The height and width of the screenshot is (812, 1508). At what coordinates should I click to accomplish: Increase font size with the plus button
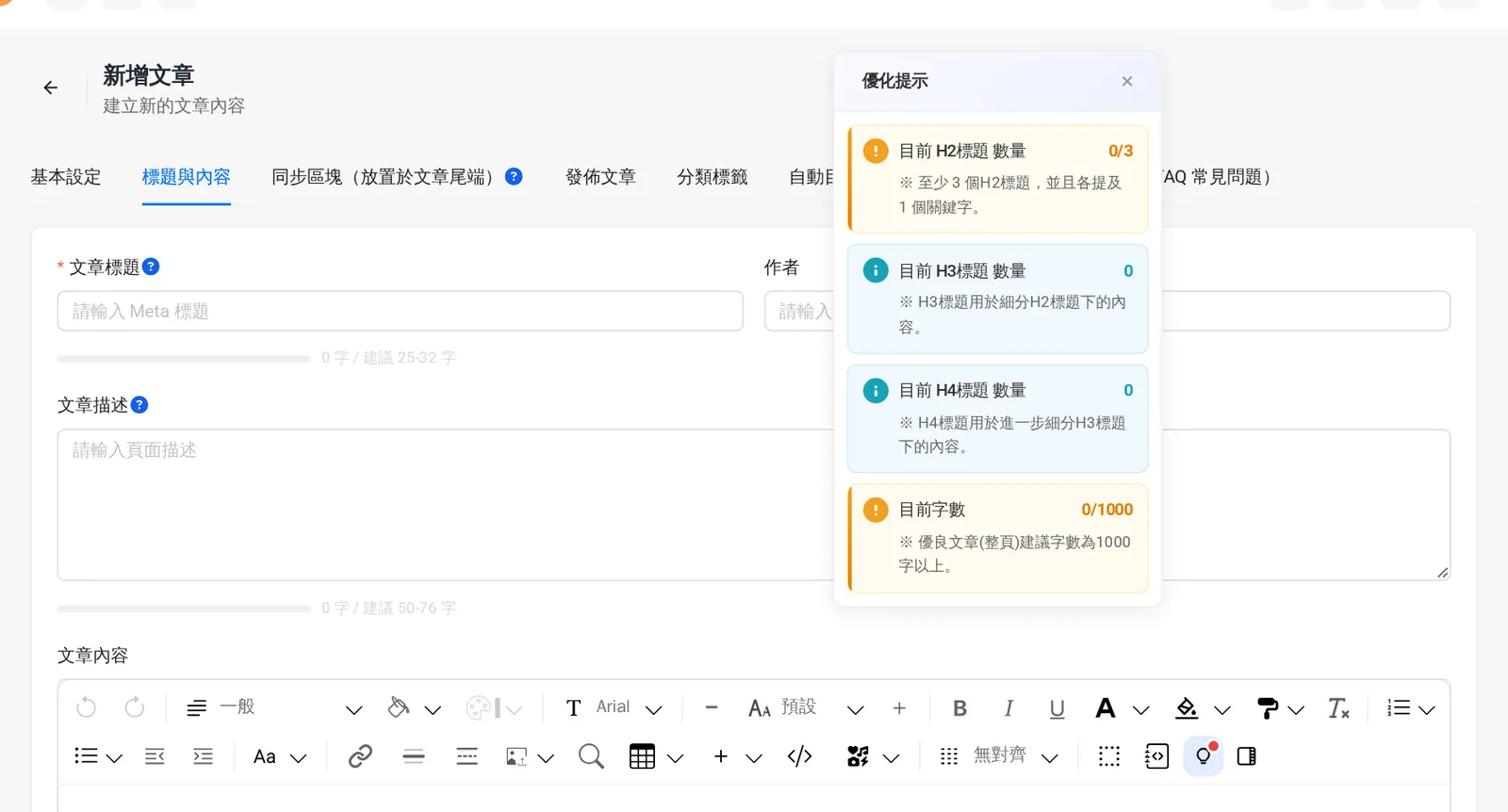pyautogui.click(x=899, y=707)
